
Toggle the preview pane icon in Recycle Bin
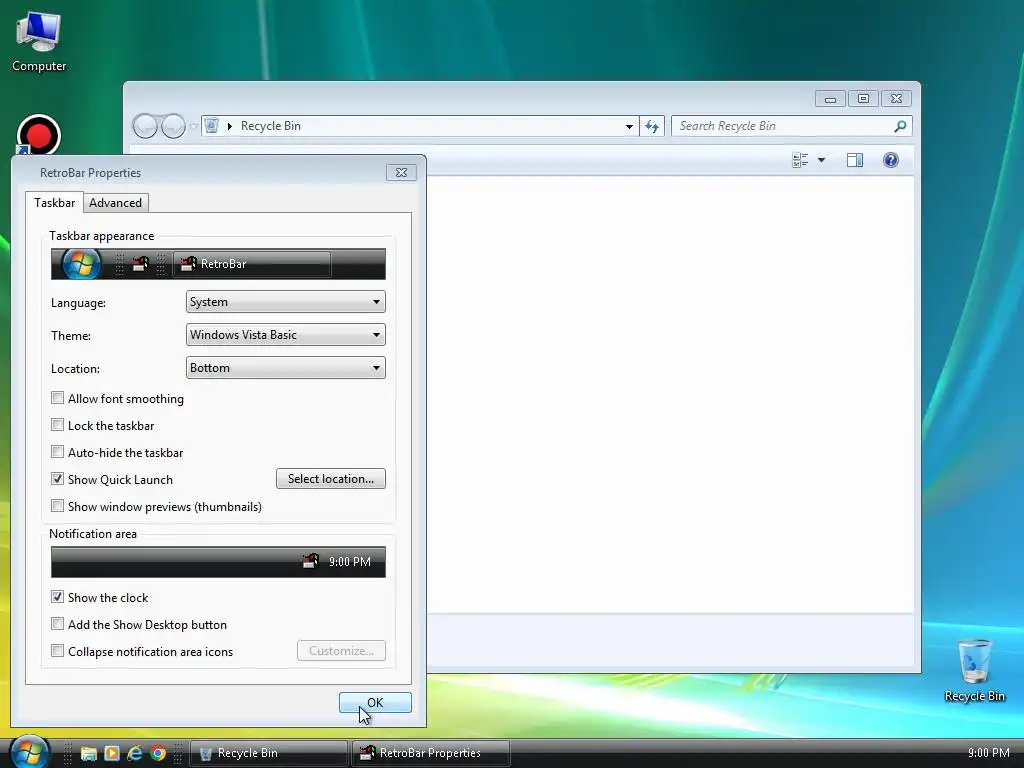(x=855, y=160)
